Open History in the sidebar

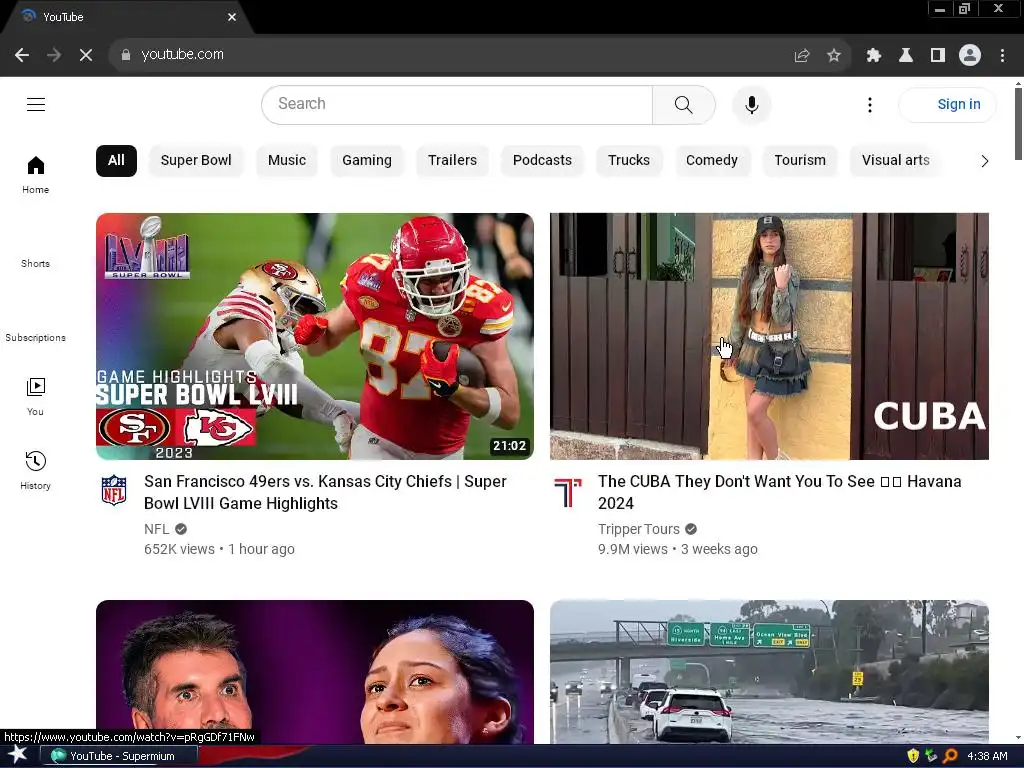coord(35,470)
